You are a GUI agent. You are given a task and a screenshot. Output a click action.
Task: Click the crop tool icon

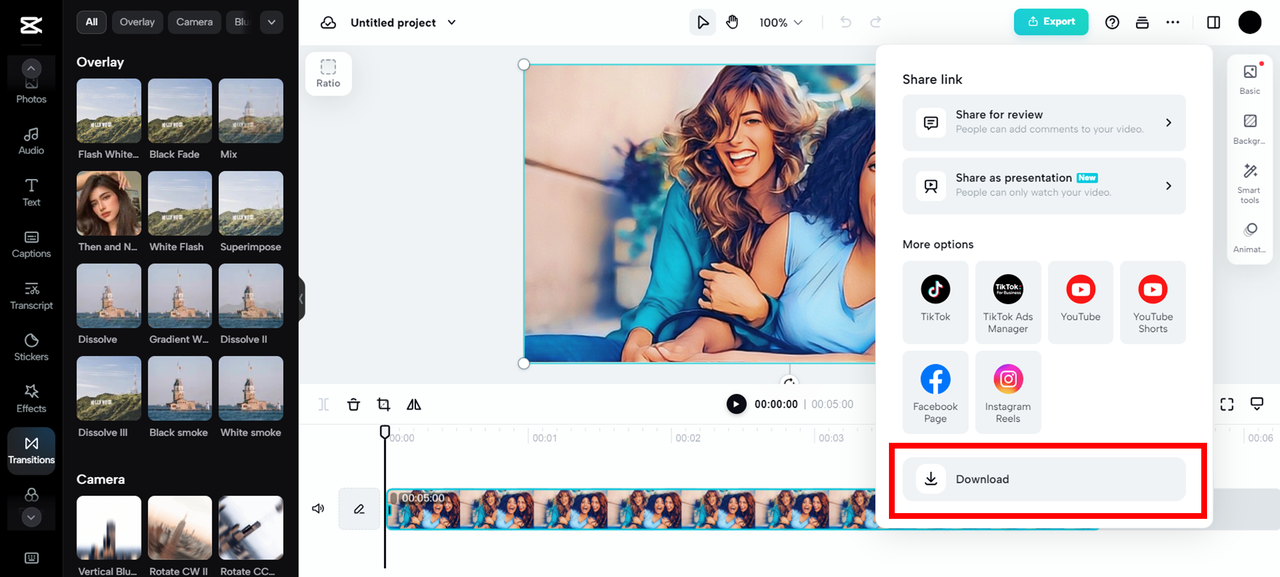click(x=383, y=404)
